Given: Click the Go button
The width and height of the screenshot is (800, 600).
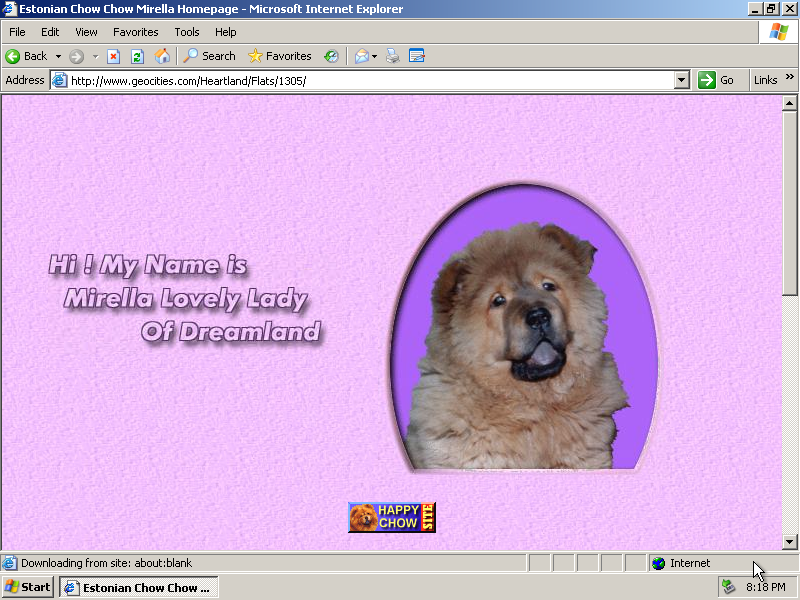Looking at the screenshot, I should [716, 80].
